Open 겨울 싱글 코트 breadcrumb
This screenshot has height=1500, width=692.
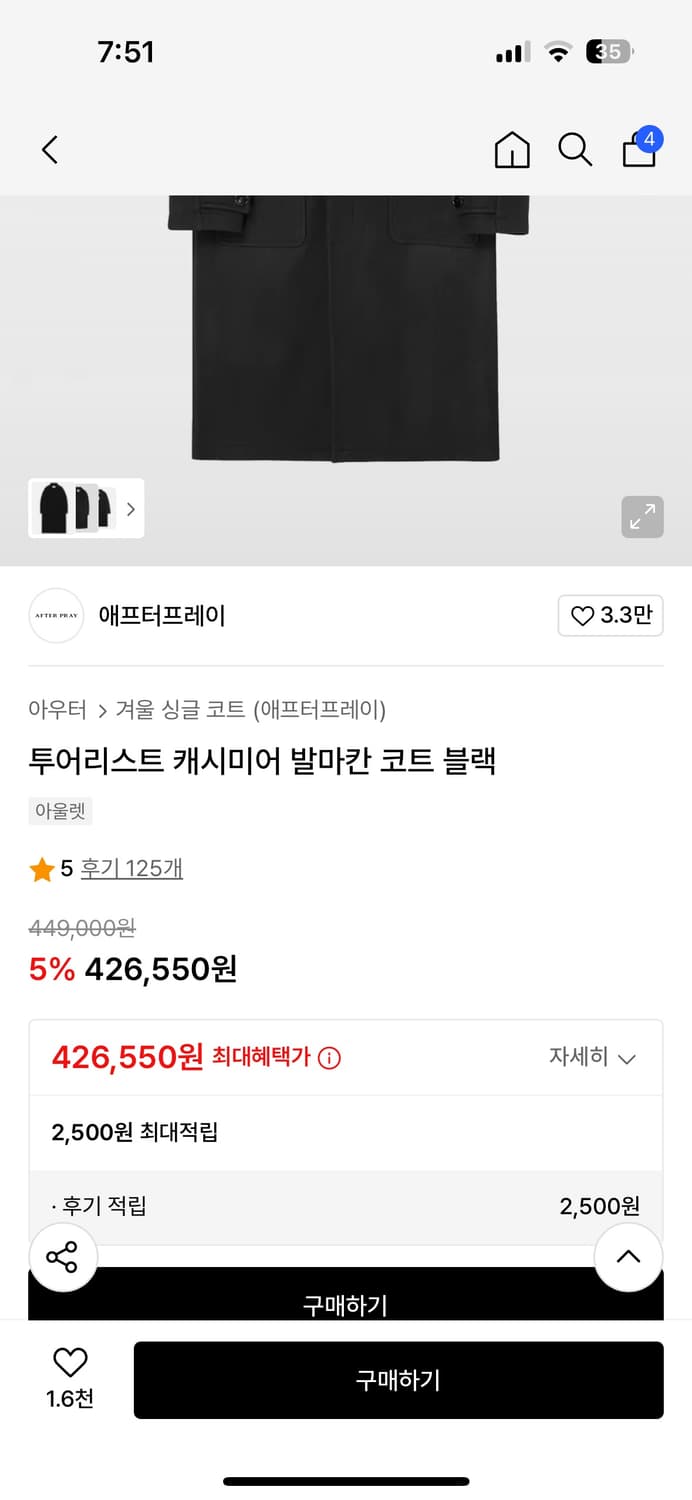click(x=250, y=710)
